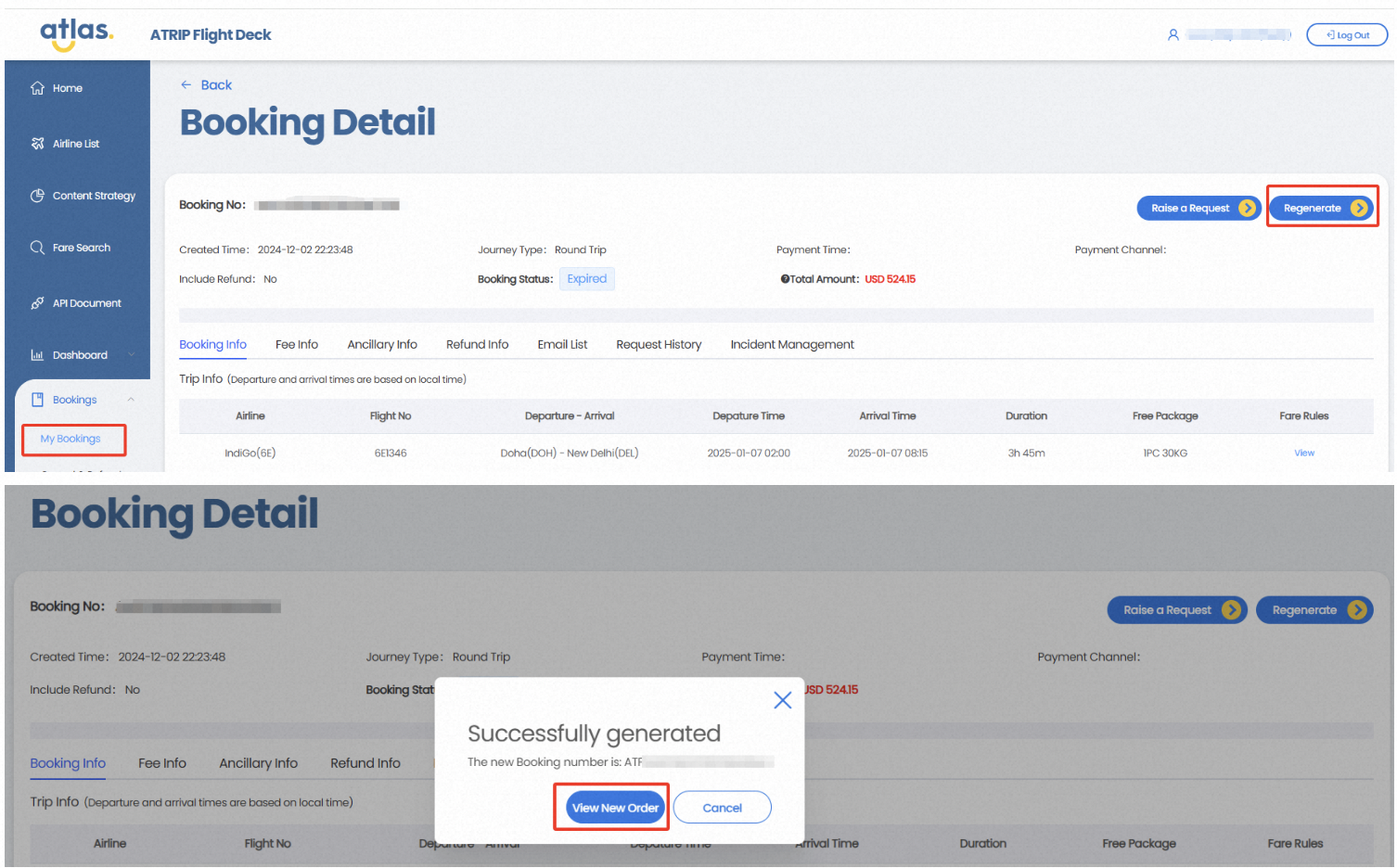Click the Fare Search magnifier icon
The height and width of the screenshot is (868, 1397).
point(37,248)
